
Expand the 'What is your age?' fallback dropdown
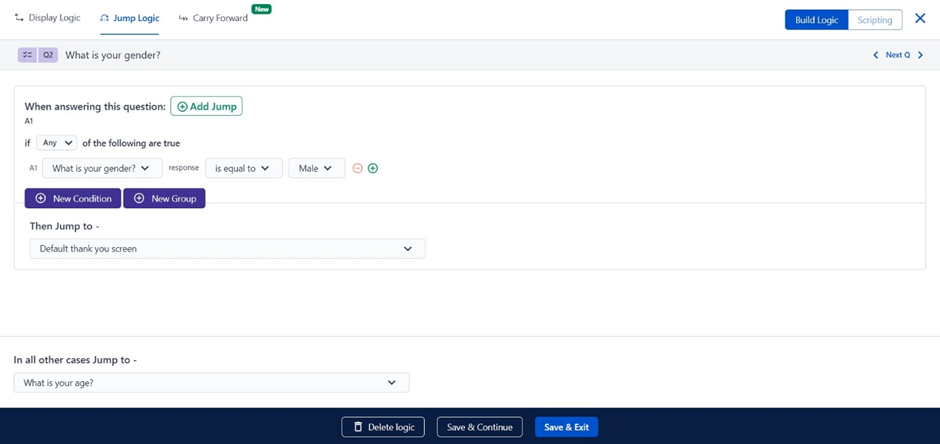[211, 382]
